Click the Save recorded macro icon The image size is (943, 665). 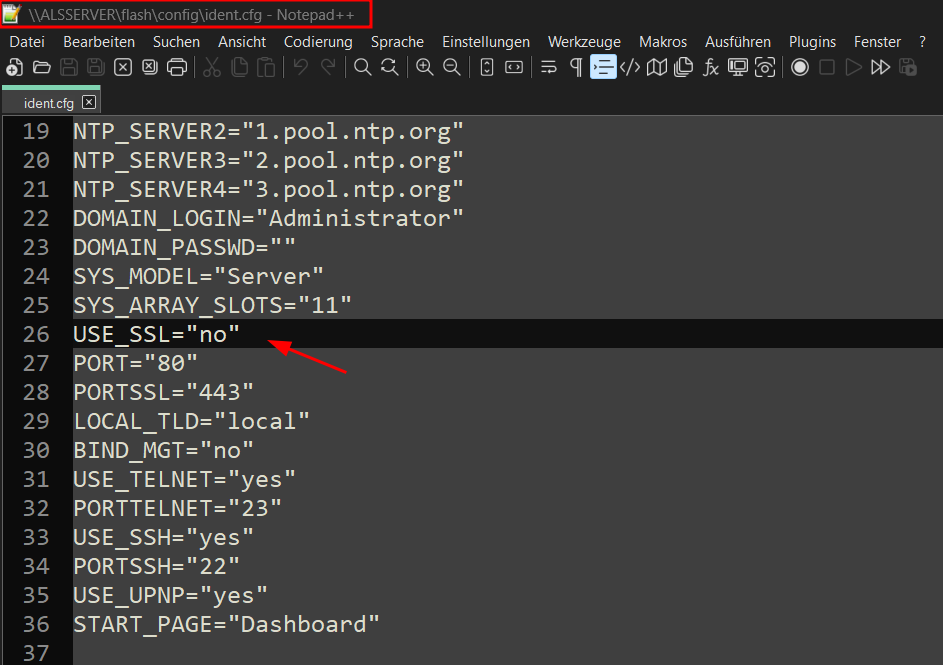click(x=908, y=67)
